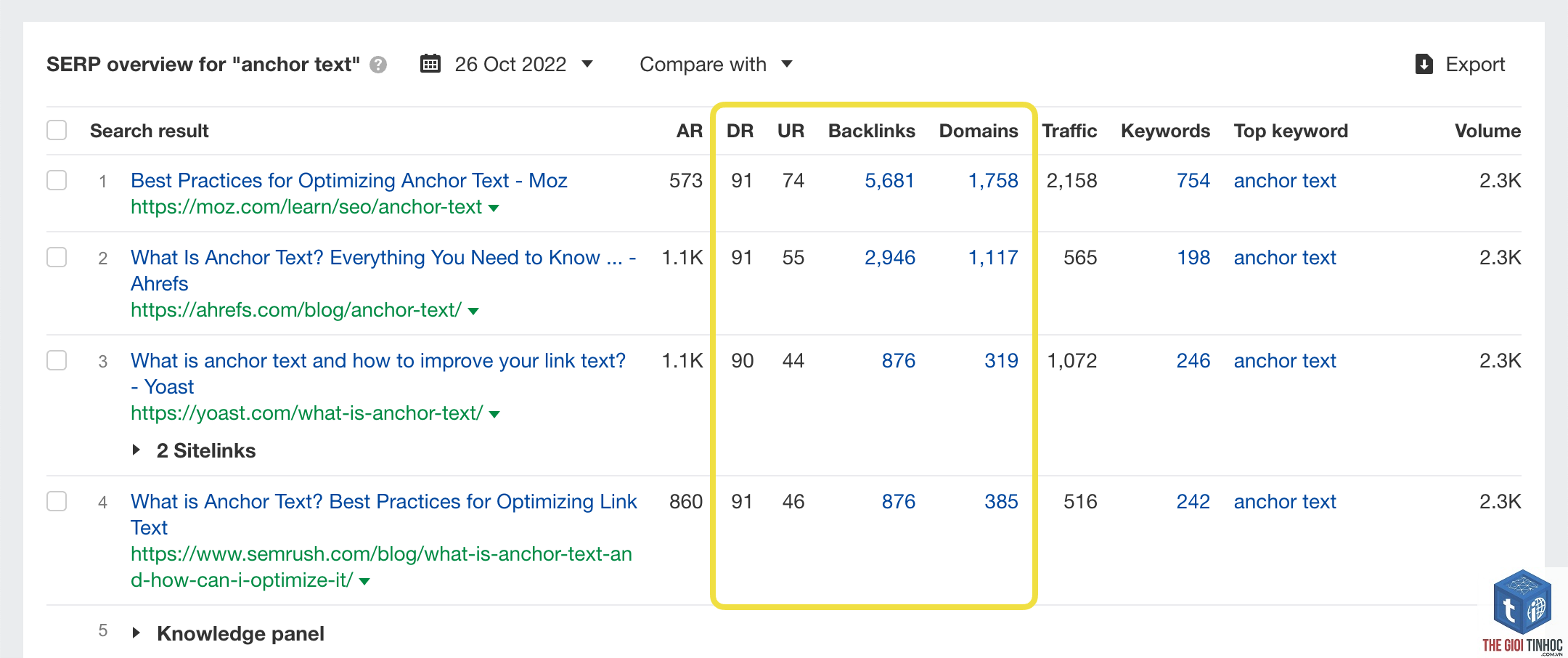The height and width of the screenshot is (658, 1568).
Task: Open the moz.com URL dropdown arrow
Action: coord(494,208)
